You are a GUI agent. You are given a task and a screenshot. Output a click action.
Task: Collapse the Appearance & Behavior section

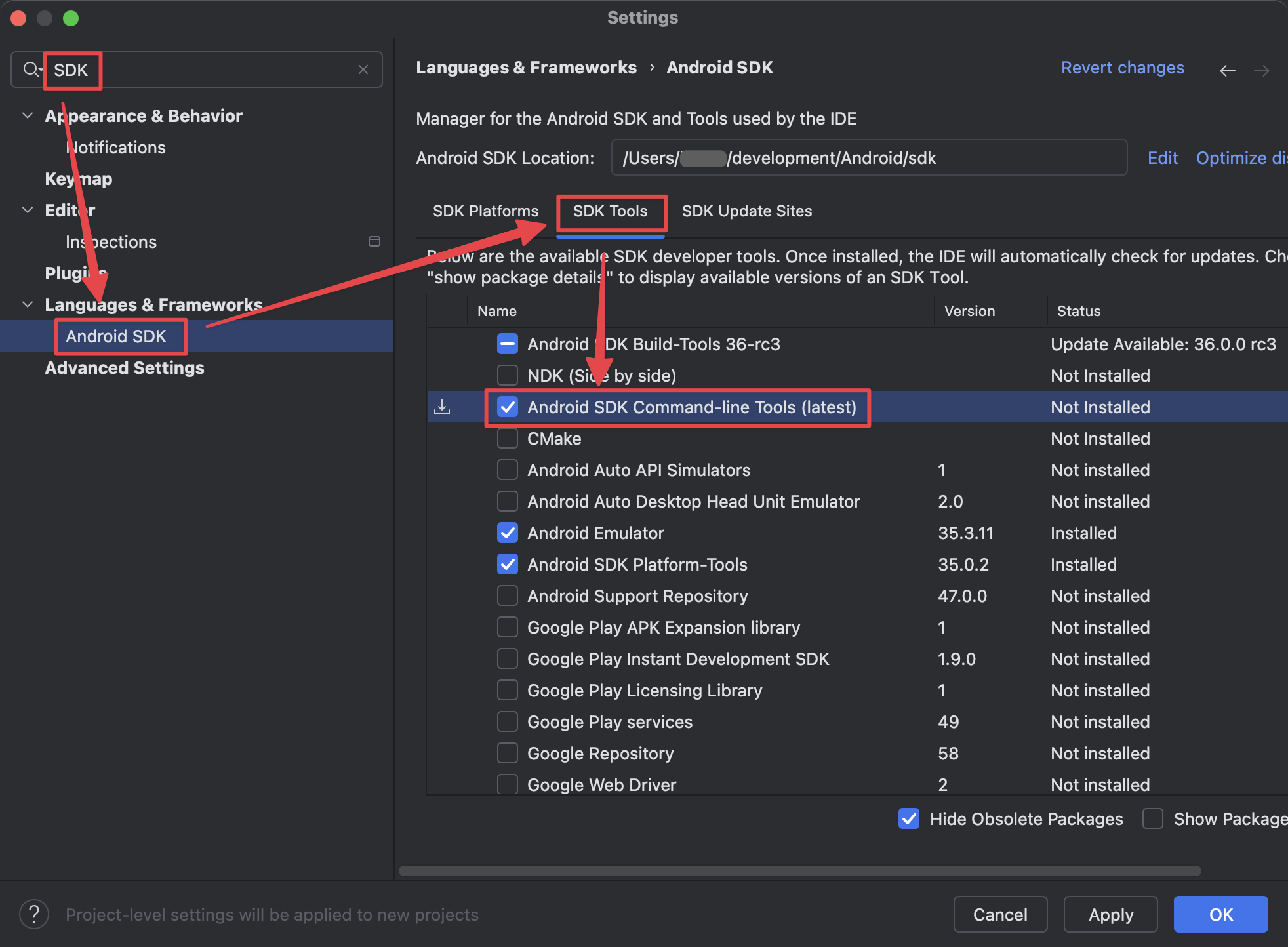coord(27,115)
